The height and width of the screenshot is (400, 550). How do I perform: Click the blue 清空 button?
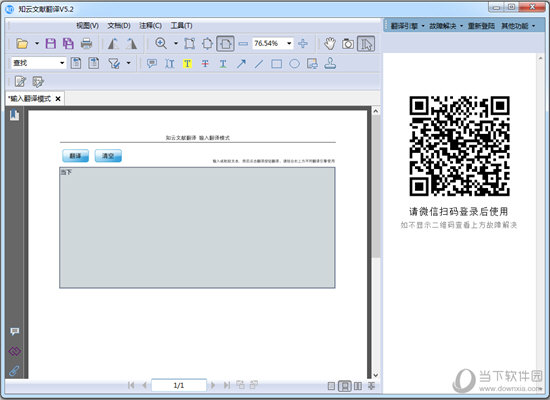tap(108, 156)
